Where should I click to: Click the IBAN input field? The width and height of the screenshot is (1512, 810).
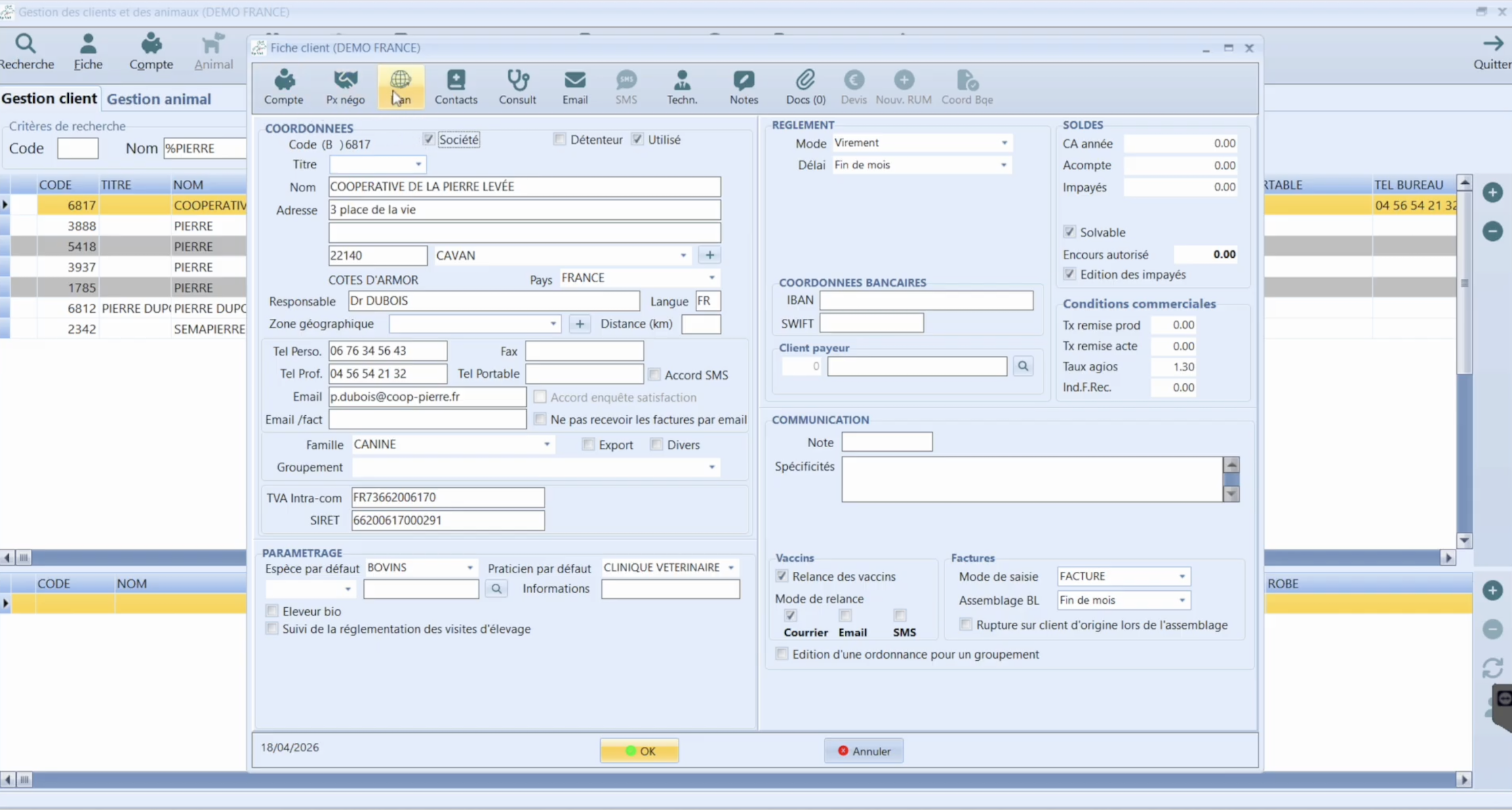(x=926, y=300)
